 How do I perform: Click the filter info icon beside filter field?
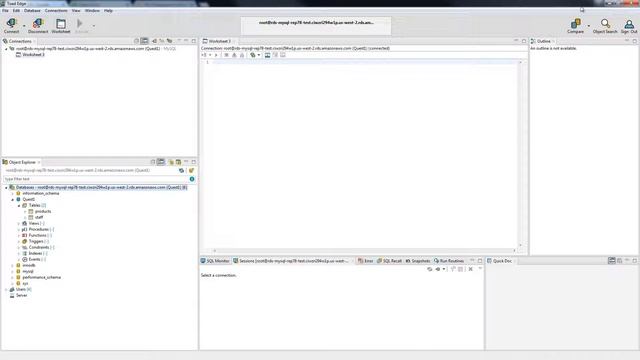192,179
